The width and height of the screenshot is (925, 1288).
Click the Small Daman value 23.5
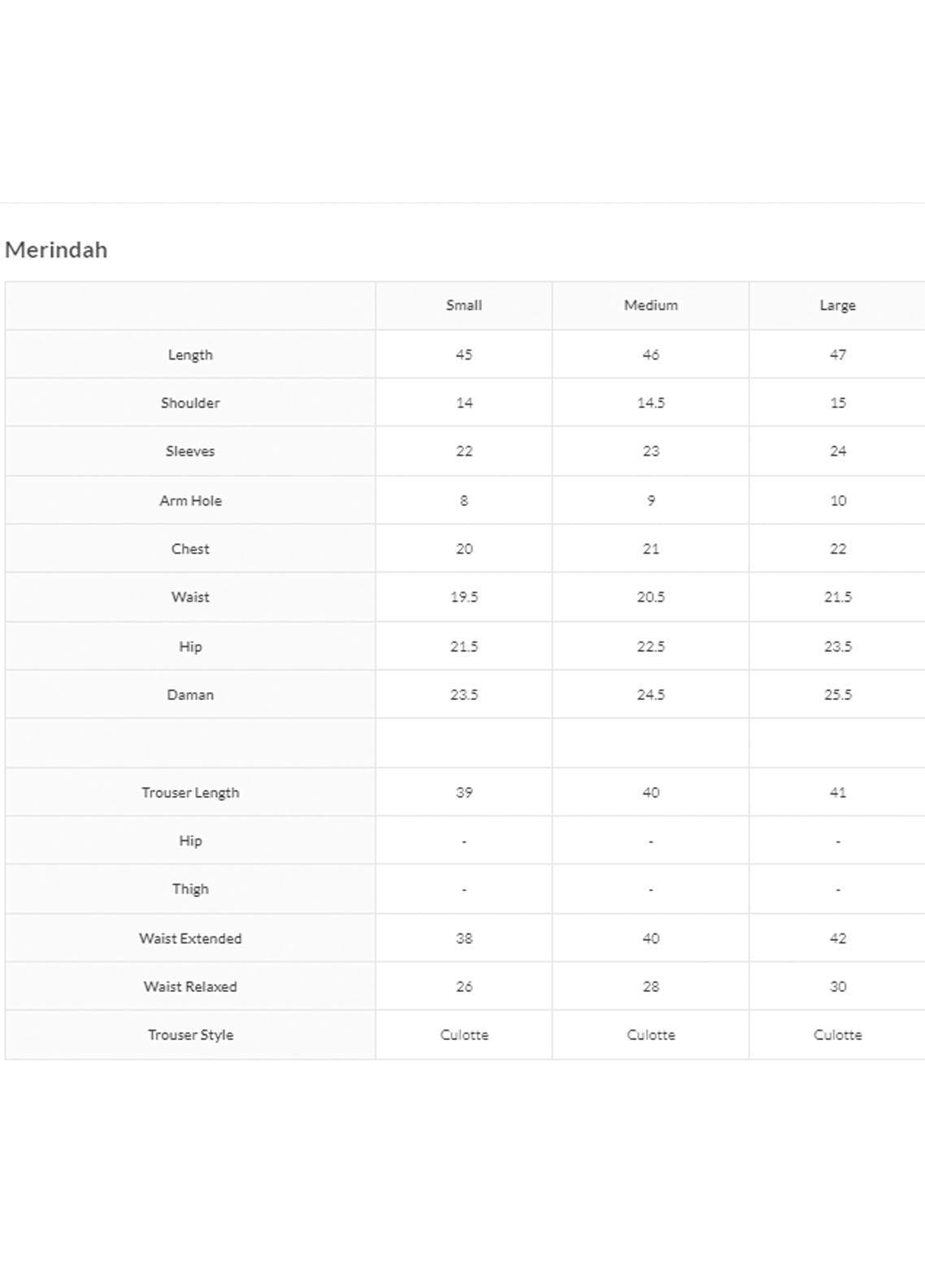coord(463,694)
